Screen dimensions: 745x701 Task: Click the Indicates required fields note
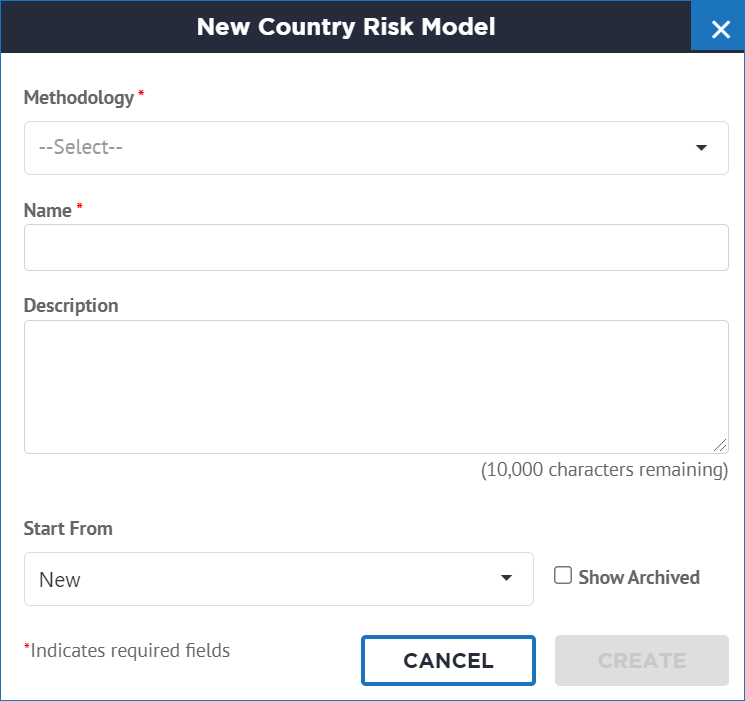[127, 651]
